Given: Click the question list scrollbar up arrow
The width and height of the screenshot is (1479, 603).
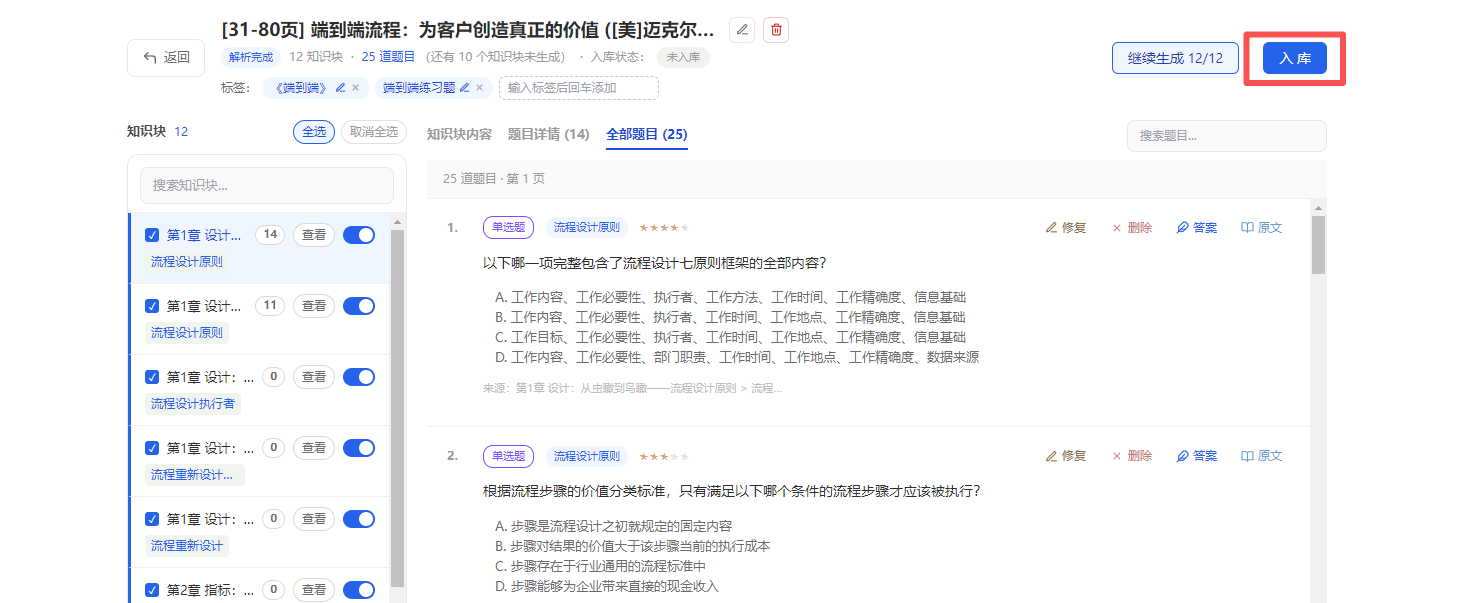Looking at the screenshot, I should click(x=1318, y=207).
